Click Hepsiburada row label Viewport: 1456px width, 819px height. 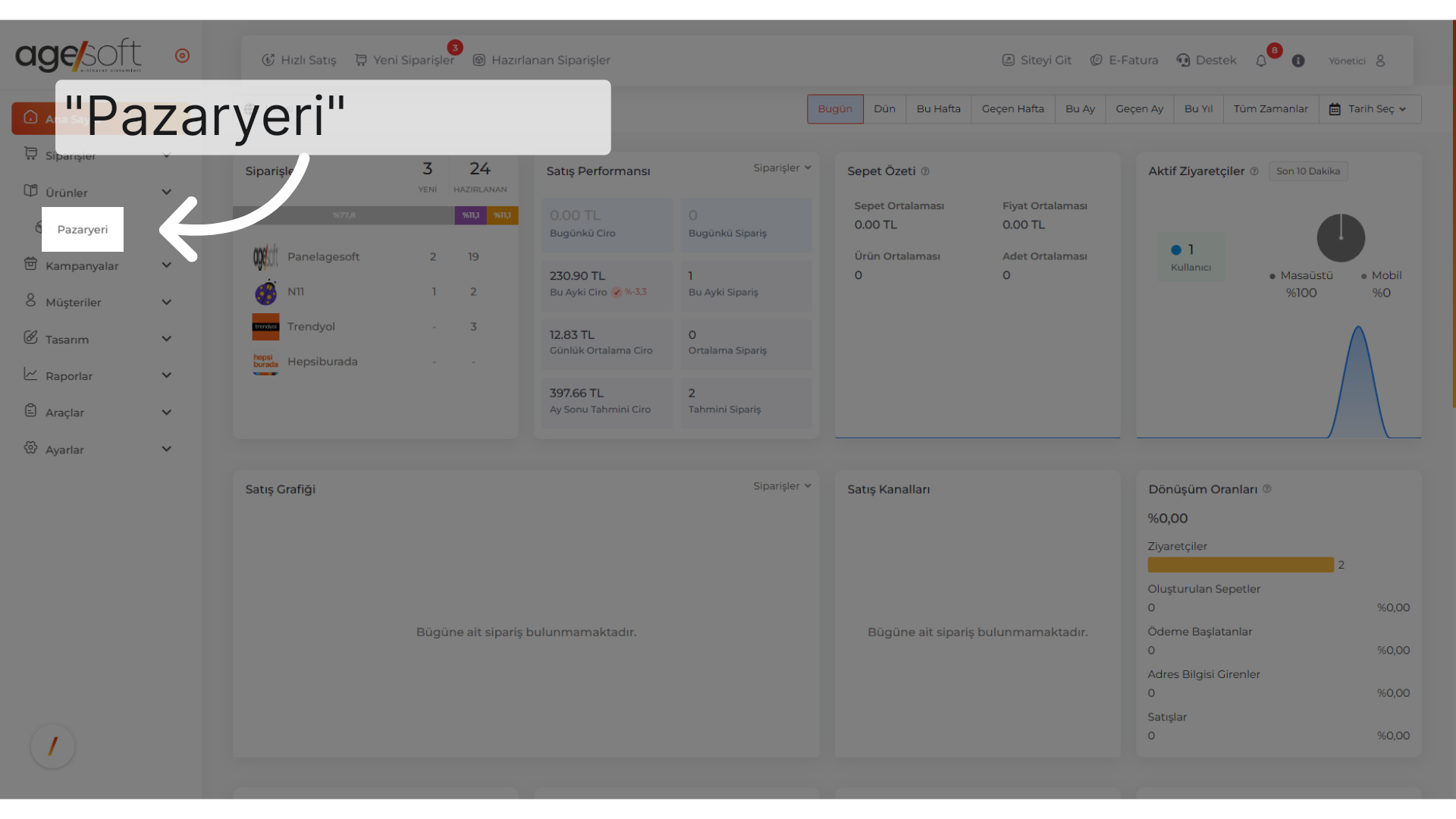322,362
